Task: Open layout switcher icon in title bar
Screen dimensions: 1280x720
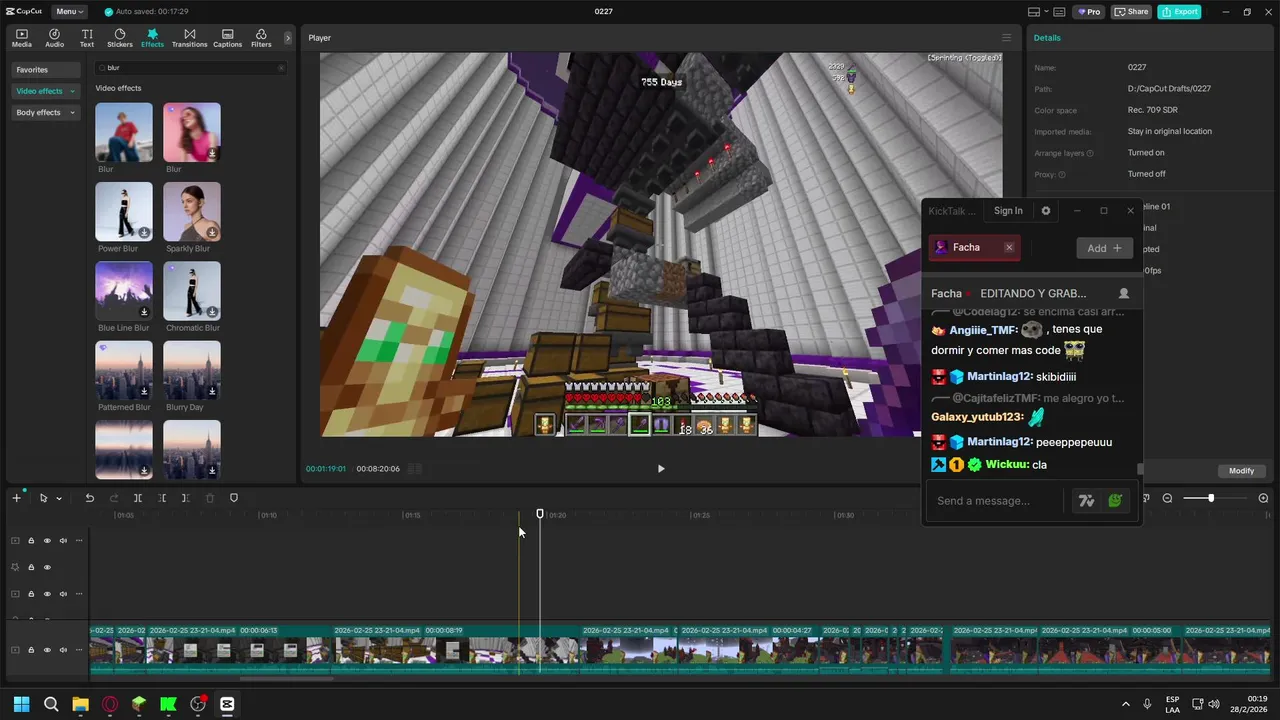Action: click(x=1033, y=12)
